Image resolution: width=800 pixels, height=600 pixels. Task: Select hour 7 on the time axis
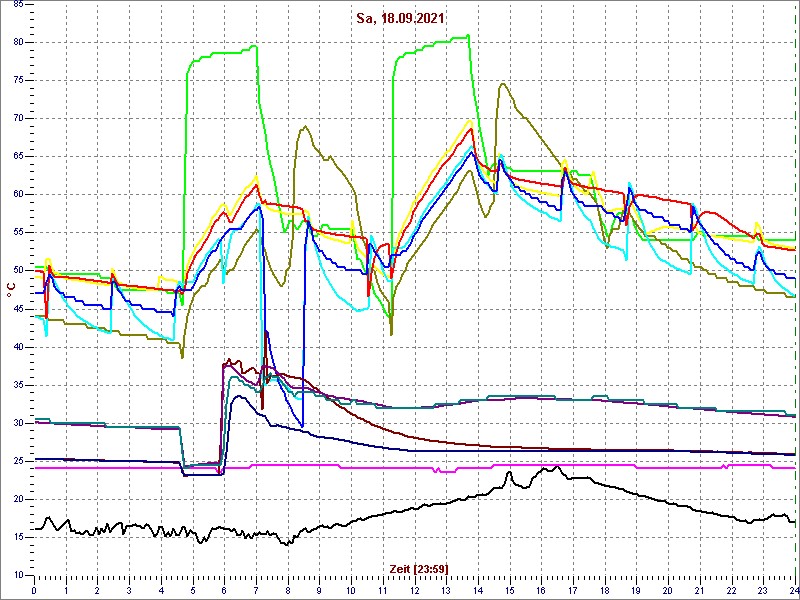(256, 590)
